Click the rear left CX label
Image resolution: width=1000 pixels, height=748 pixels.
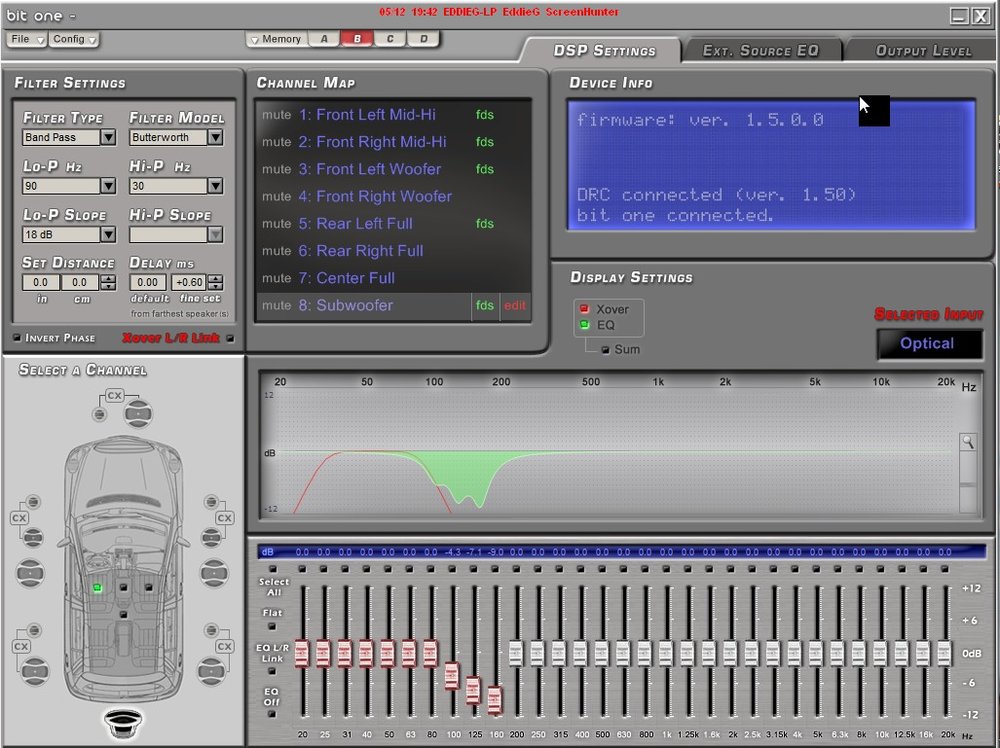(20, 646)
